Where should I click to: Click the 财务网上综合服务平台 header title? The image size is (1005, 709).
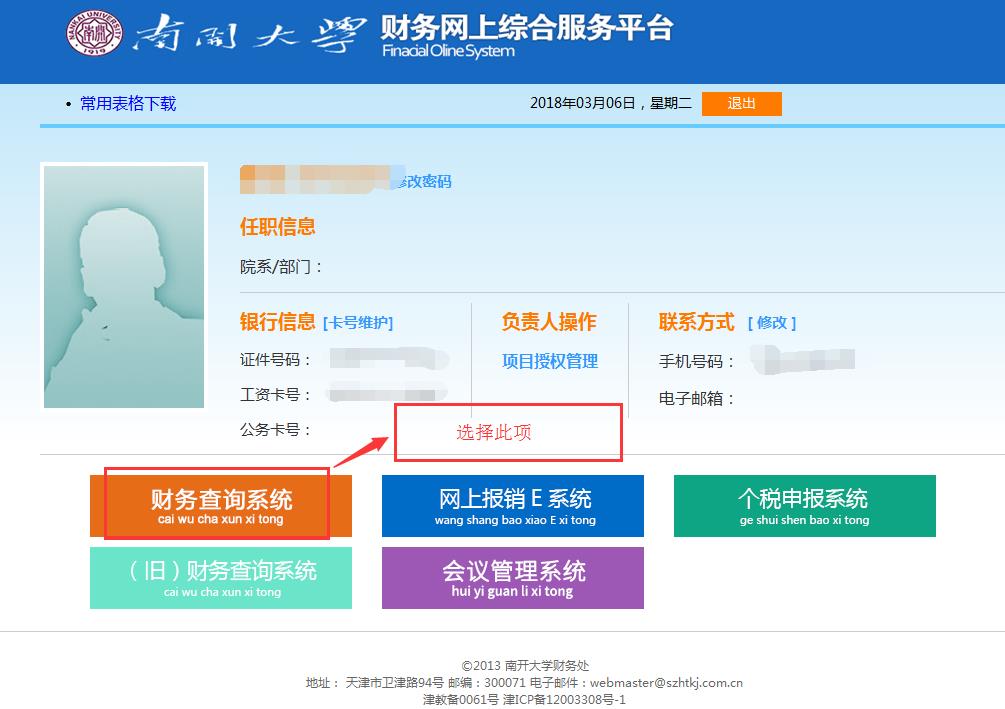(526, 28)
